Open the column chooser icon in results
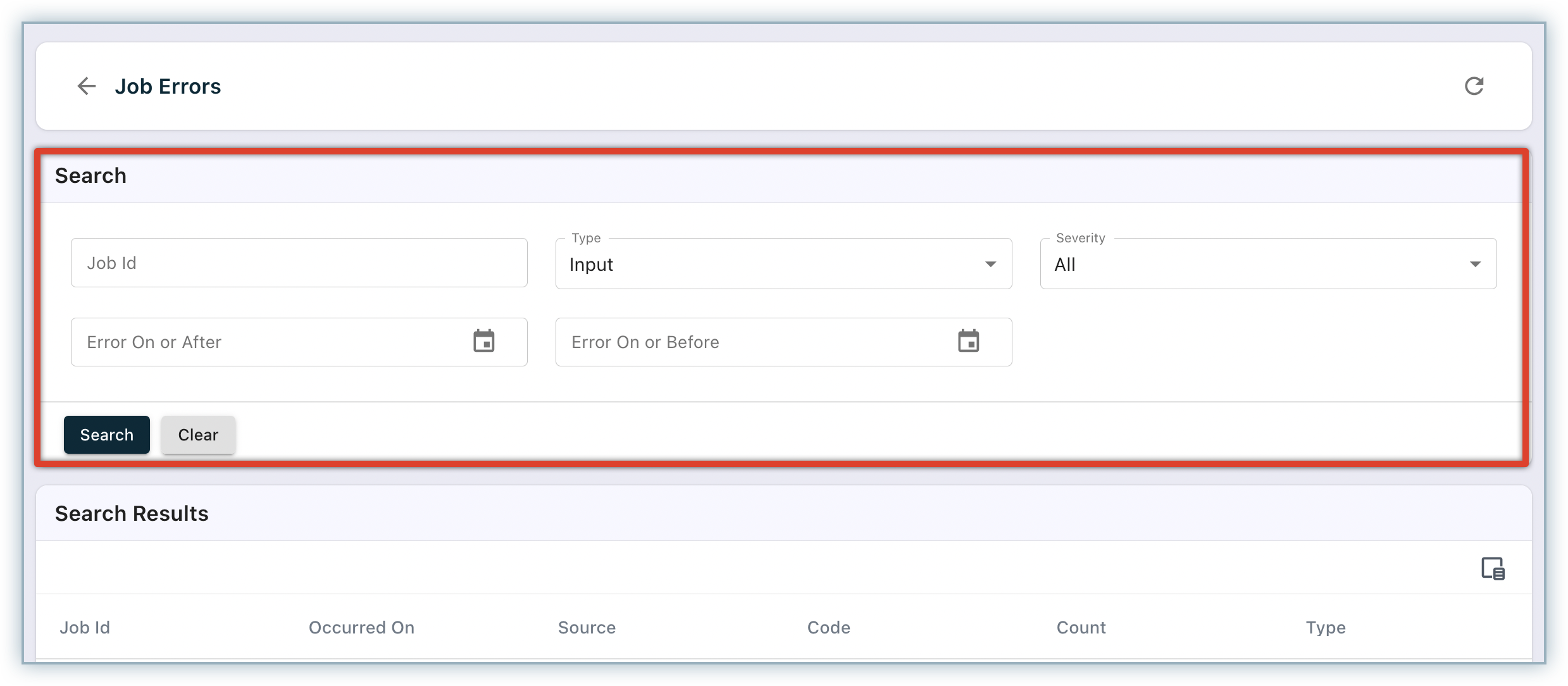Screen dimensions: 1568x686 [x=1493, y=568]
